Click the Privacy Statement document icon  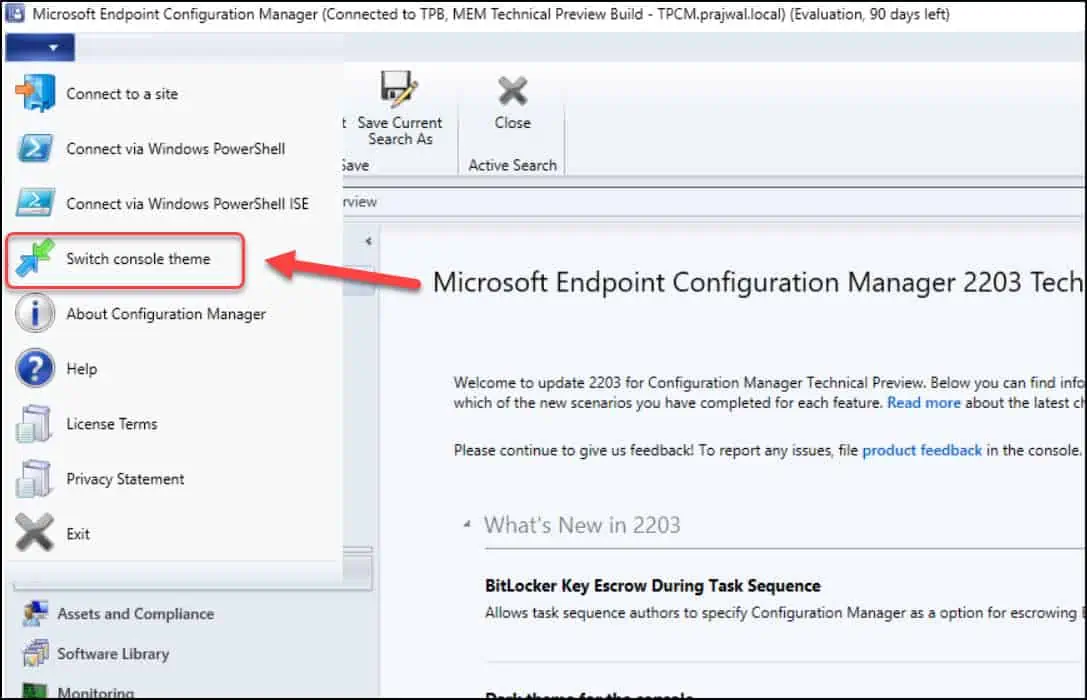(33, 478)
